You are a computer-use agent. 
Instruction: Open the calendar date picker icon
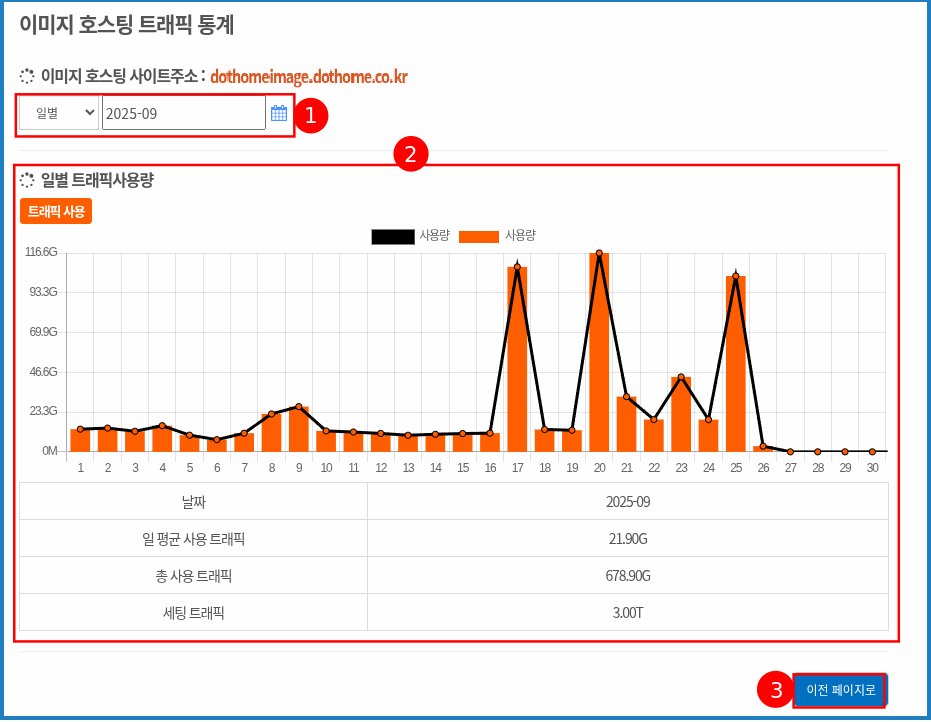(x=279, y=112)
